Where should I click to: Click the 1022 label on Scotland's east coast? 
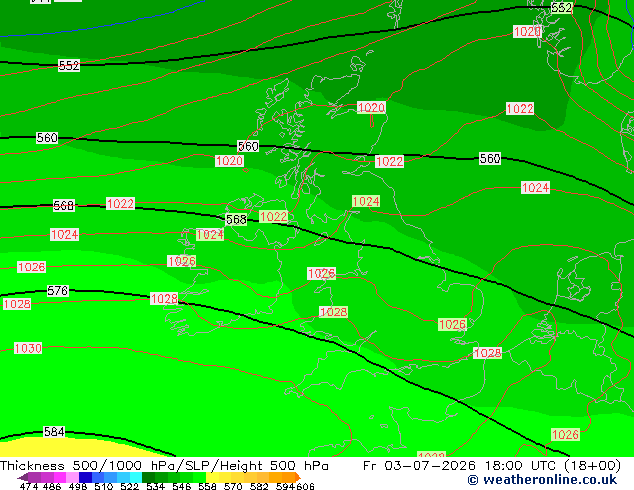point(389,162)
